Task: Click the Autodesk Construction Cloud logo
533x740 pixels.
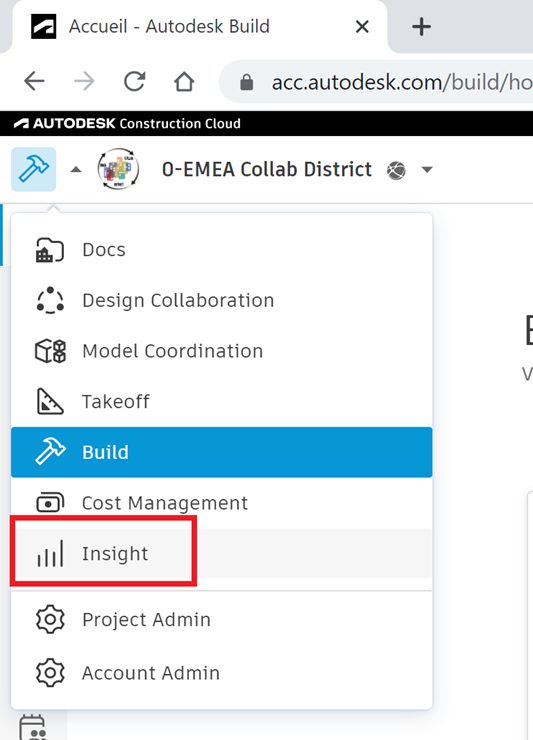Action: (127, 124)
